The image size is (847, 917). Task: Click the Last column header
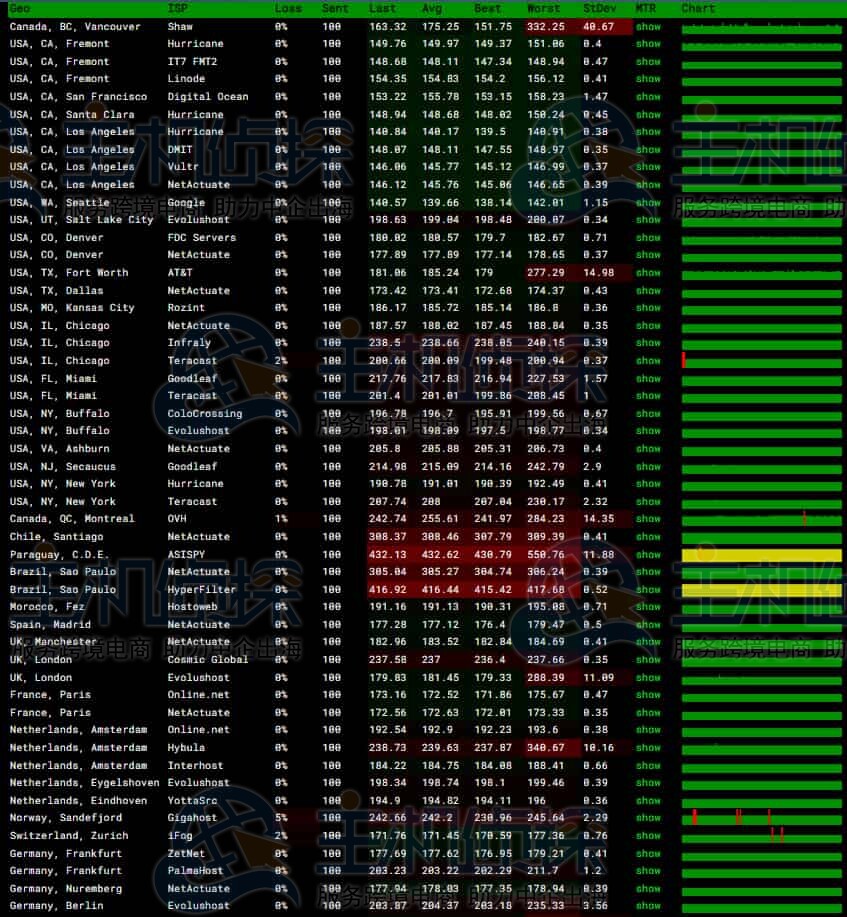[383, 9]
